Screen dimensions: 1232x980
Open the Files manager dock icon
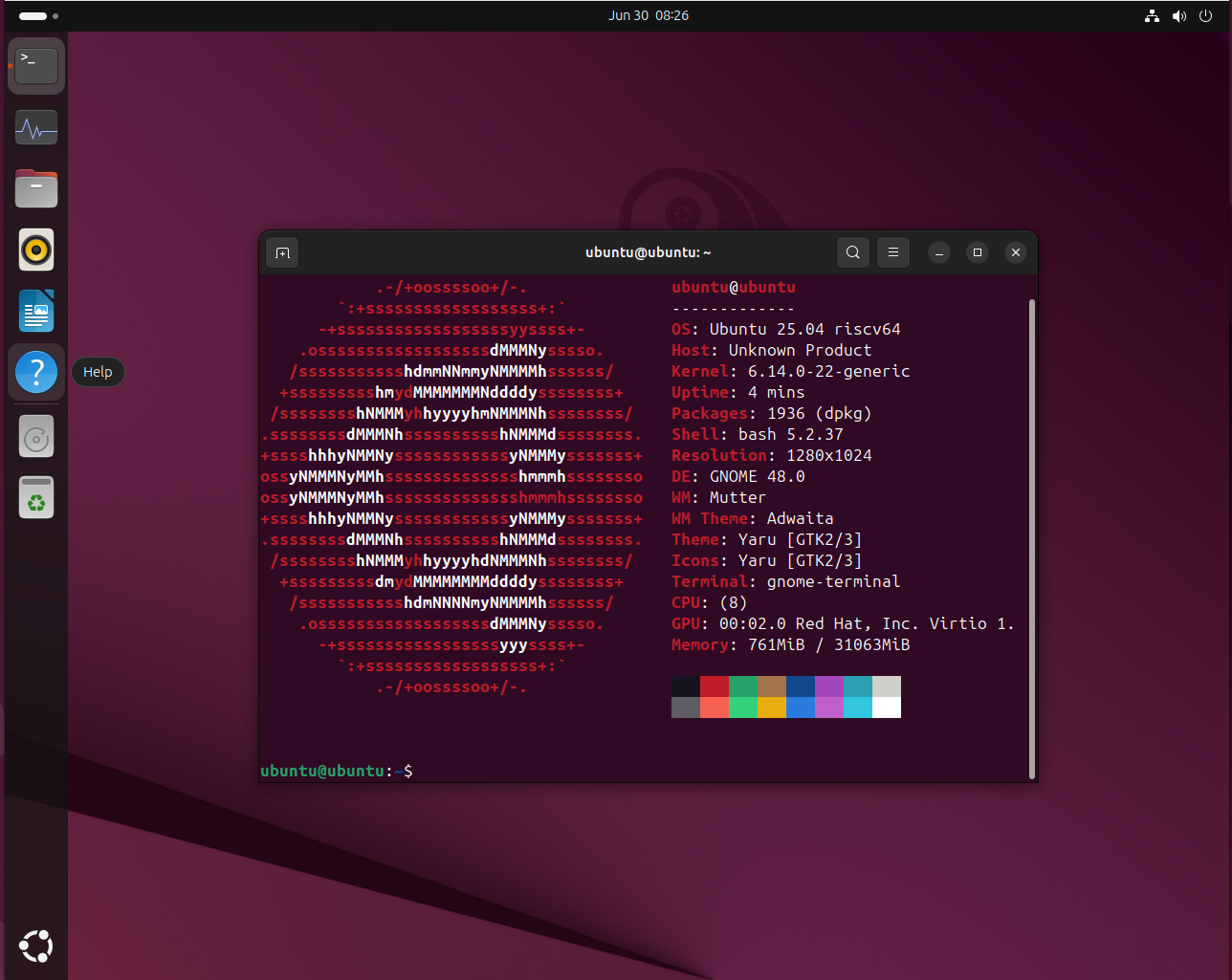tap(36, 188)
